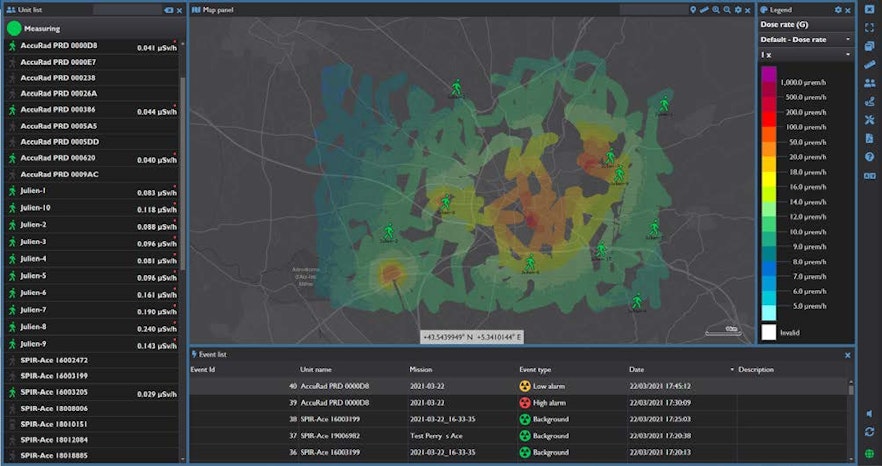Click the refresh icon in right sidebar
The image size is (882, 466).
(869, 432)
